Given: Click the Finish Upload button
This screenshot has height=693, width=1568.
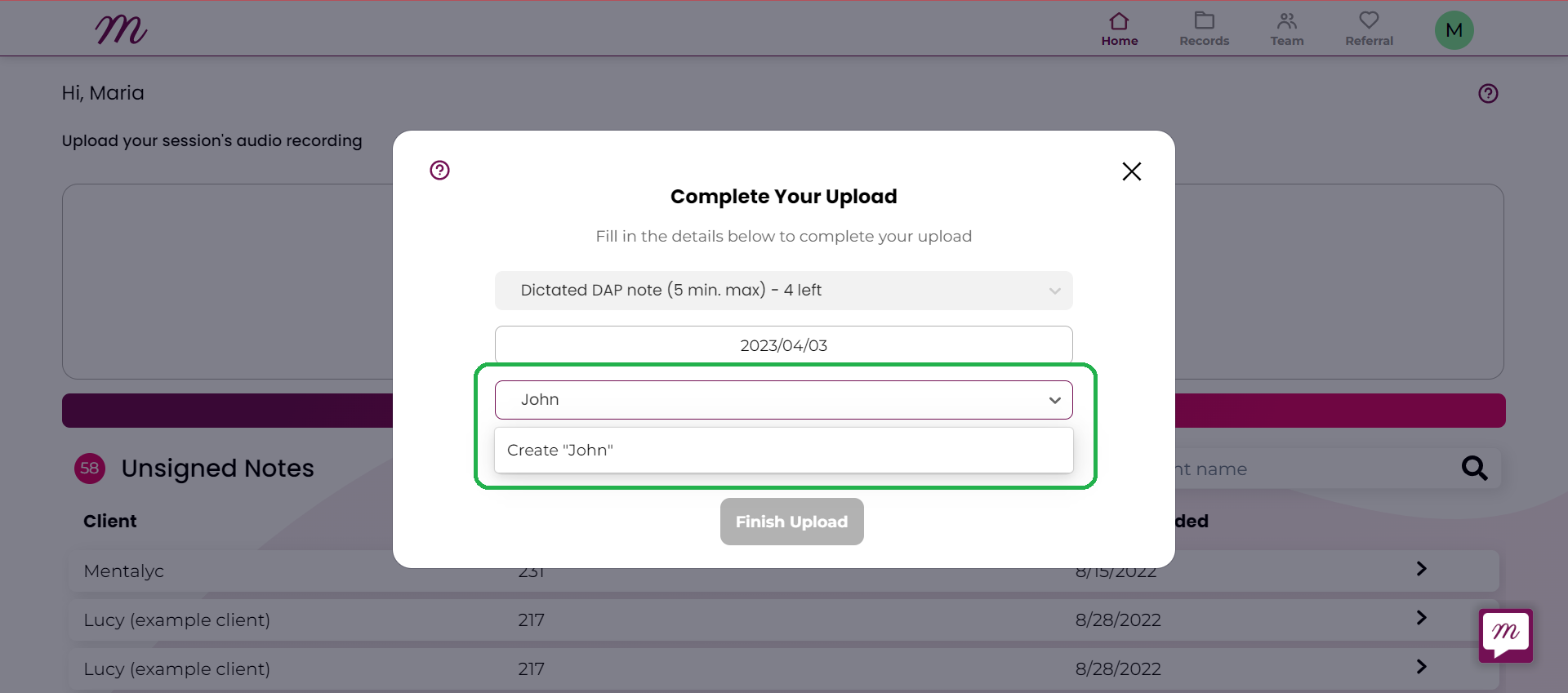Looking at the screenshot, I should pos(791,522).
